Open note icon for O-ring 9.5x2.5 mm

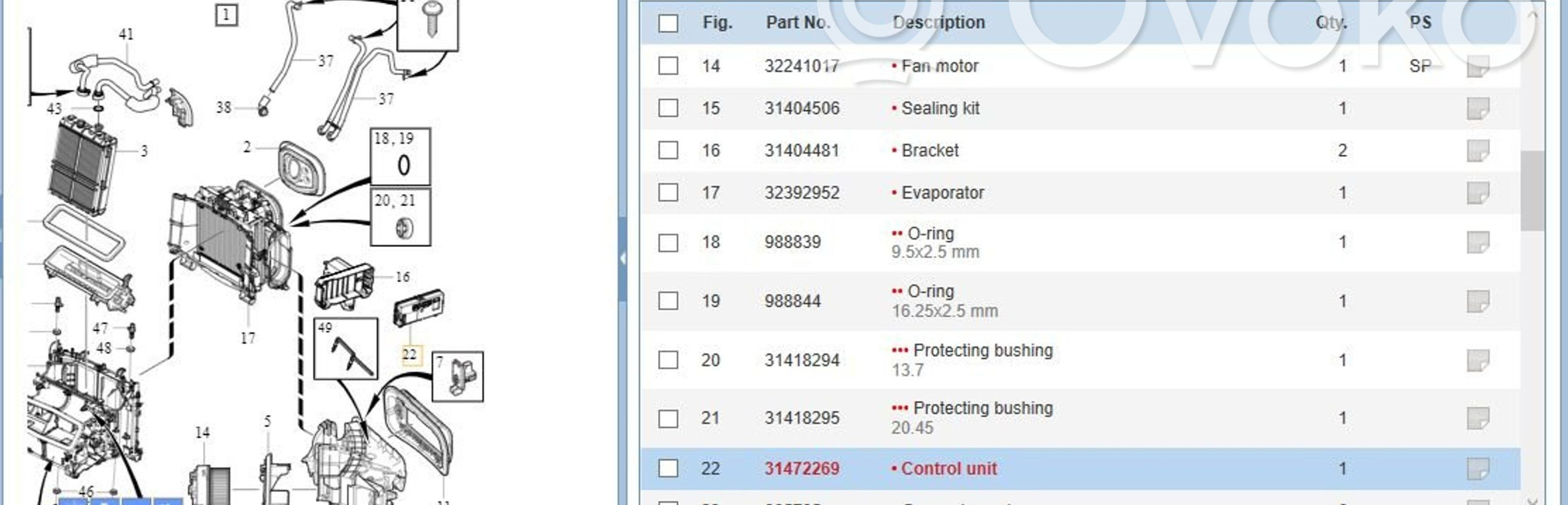(1477, 242)
